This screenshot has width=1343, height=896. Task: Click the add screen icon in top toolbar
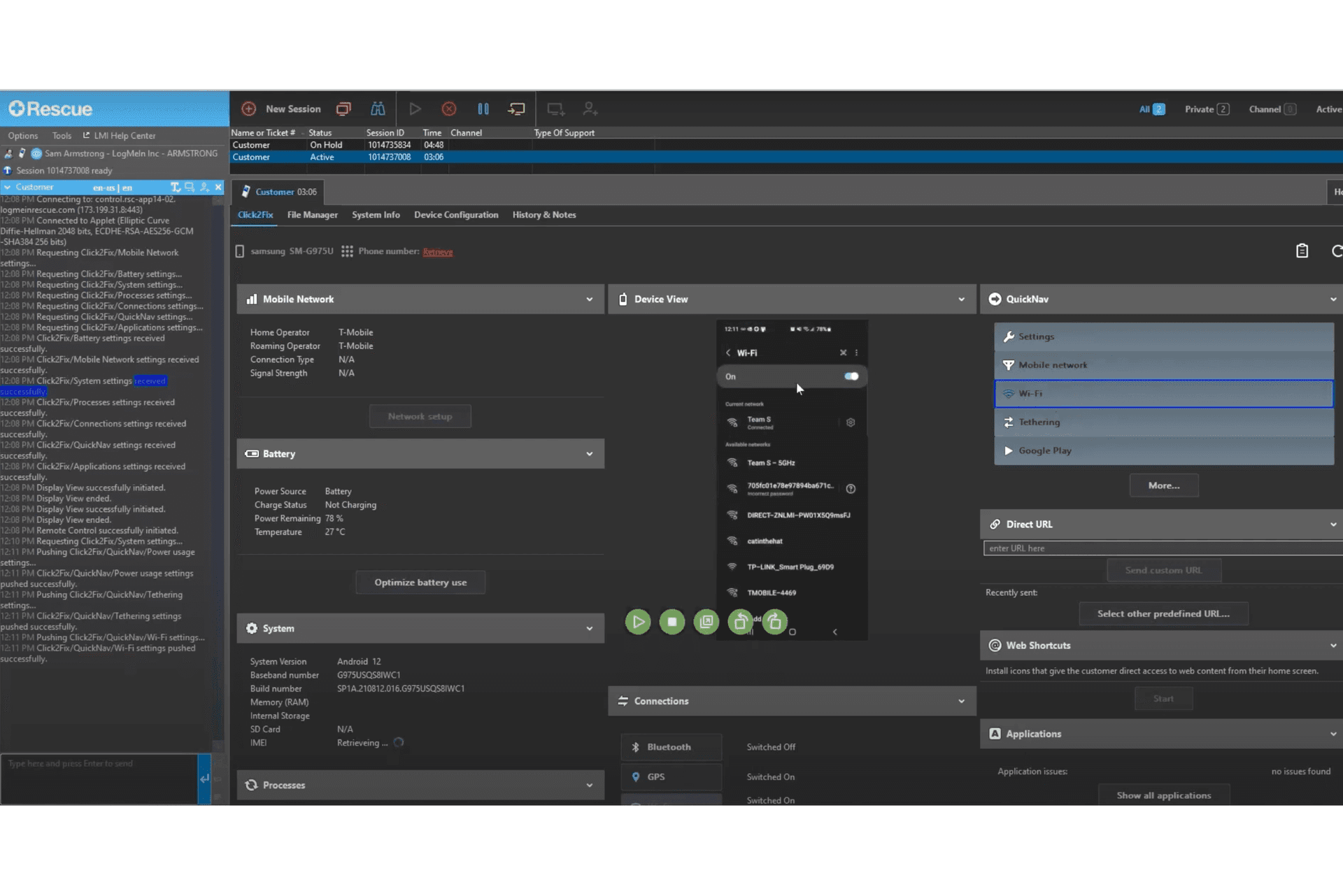(556, 109)
